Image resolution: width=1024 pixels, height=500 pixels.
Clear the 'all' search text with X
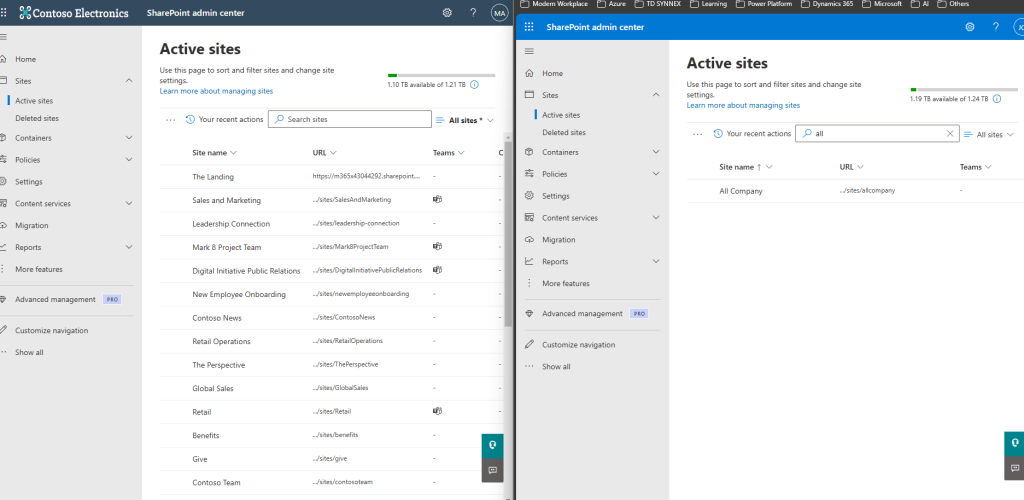(950, 133)
